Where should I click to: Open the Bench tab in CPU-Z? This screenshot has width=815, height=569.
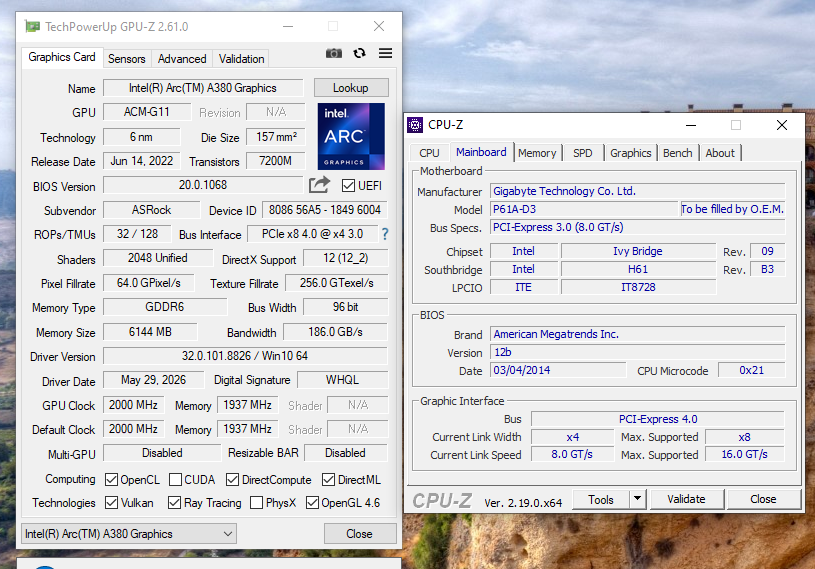(x=677, y=153)
